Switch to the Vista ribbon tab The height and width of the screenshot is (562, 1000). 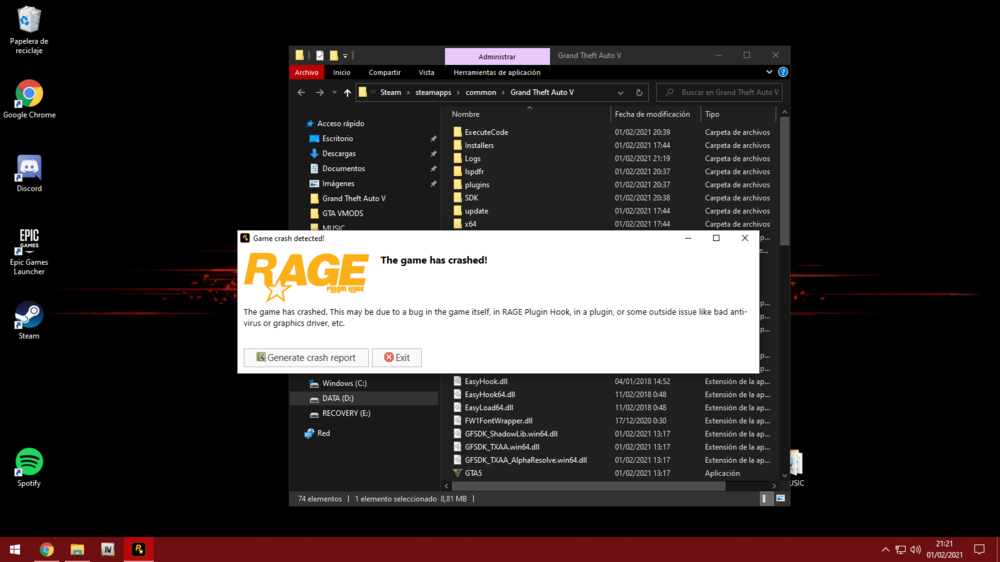426,72
